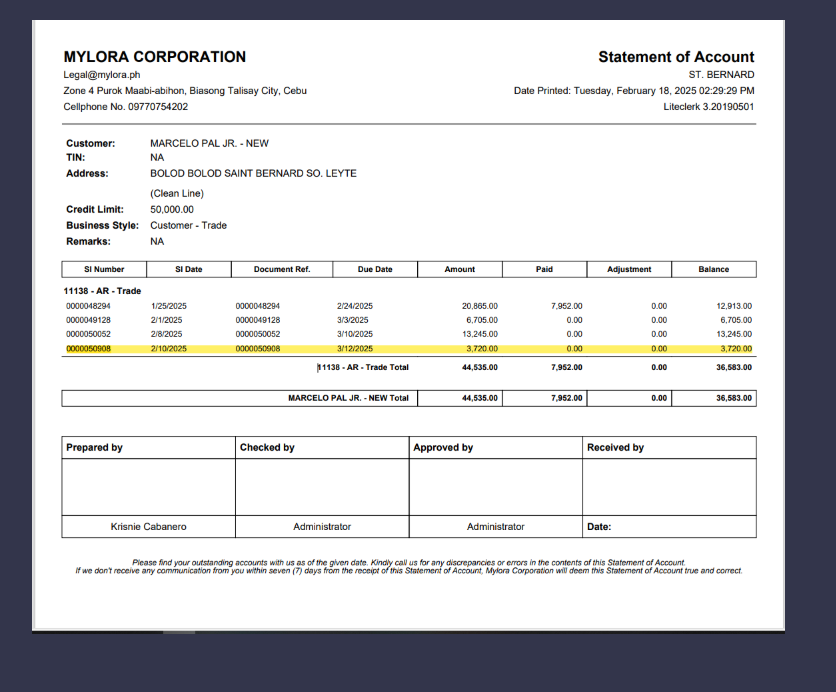Viewport: 836px width, 692px height.
Task: Click the 36,583.00 customer total balance
Action: point(734,398)
